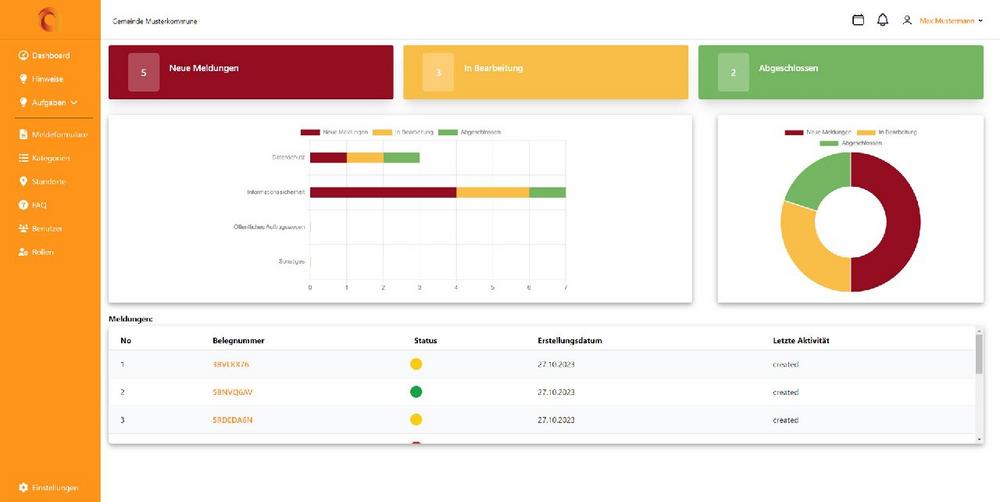Click the 27.10.2023 date in row 1

tap(556, 364)
